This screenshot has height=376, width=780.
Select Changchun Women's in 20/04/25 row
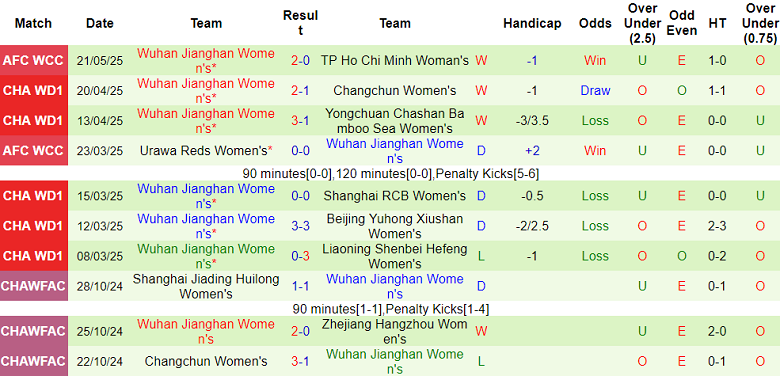pyautogui.click(x=395, y=91)
